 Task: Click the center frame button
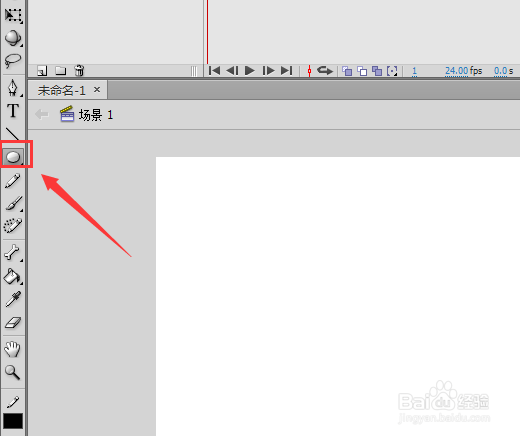point(309,71)
